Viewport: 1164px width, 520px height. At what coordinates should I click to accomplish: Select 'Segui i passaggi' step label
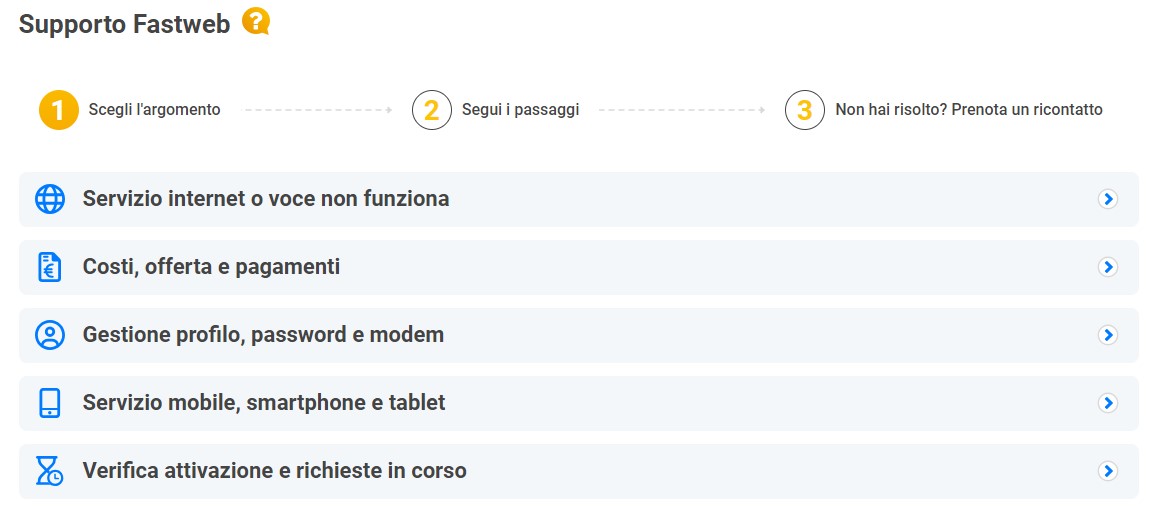click(x=520, y=110)
